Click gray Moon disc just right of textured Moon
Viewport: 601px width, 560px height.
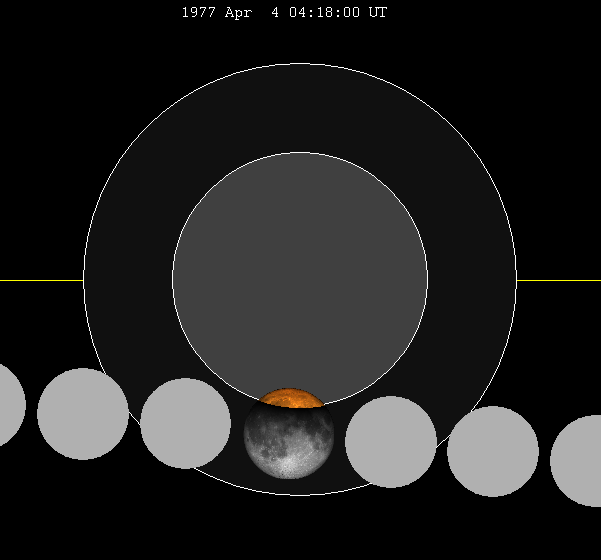[391, 442]
